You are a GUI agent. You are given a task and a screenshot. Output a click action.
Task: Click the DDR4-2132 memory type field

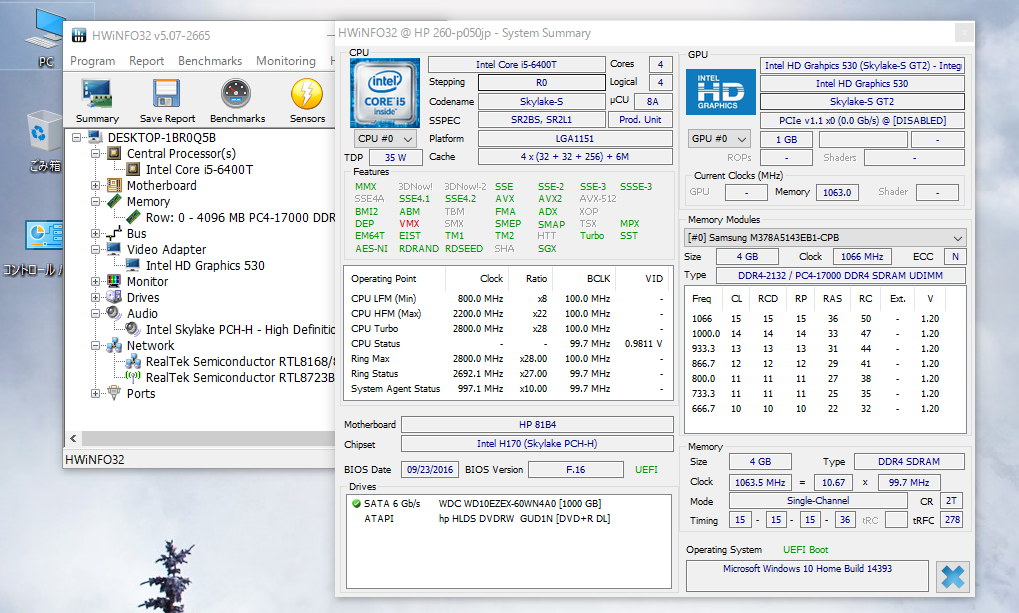tap(840, 276)
